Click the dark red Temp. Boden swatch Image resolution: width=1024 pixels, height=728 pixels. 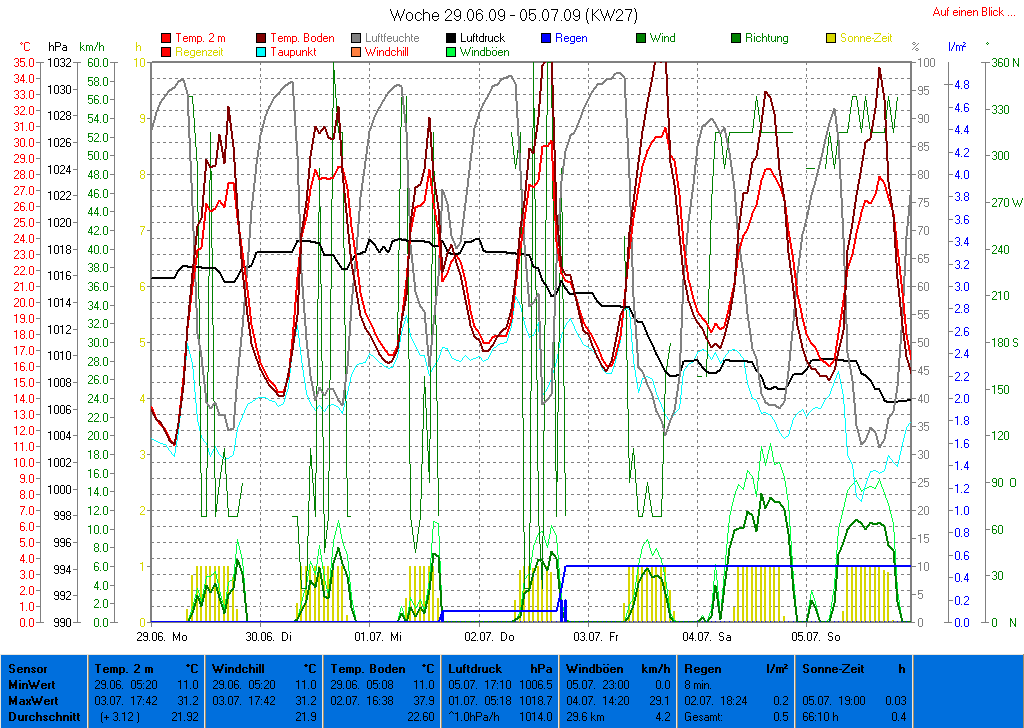(x=262, y=39)
